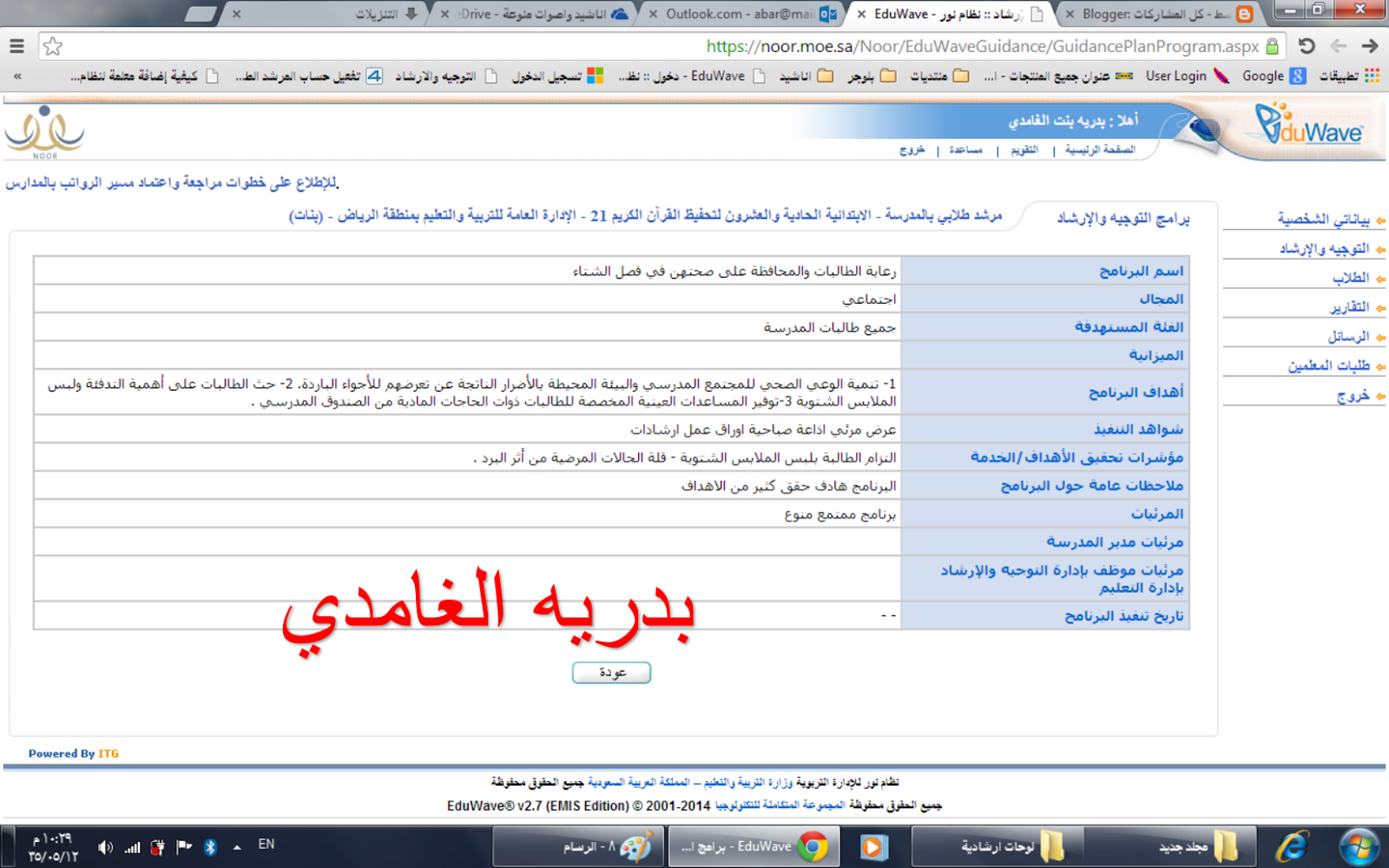Open the كيفية إضافة معلمة bookmark
The width and height of the screenshot is (1389, 868).
point(144,76)
